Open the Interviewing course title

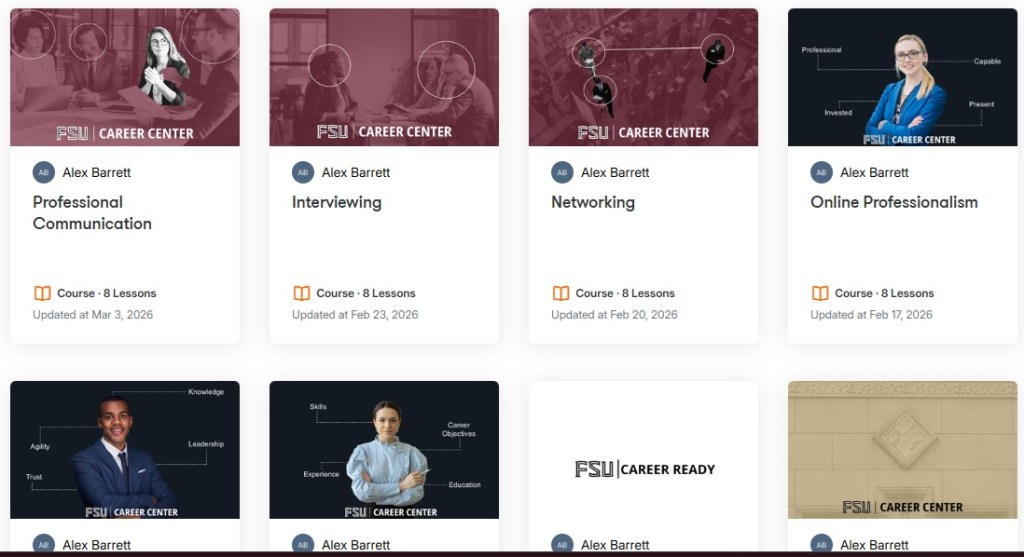point(336,202)
